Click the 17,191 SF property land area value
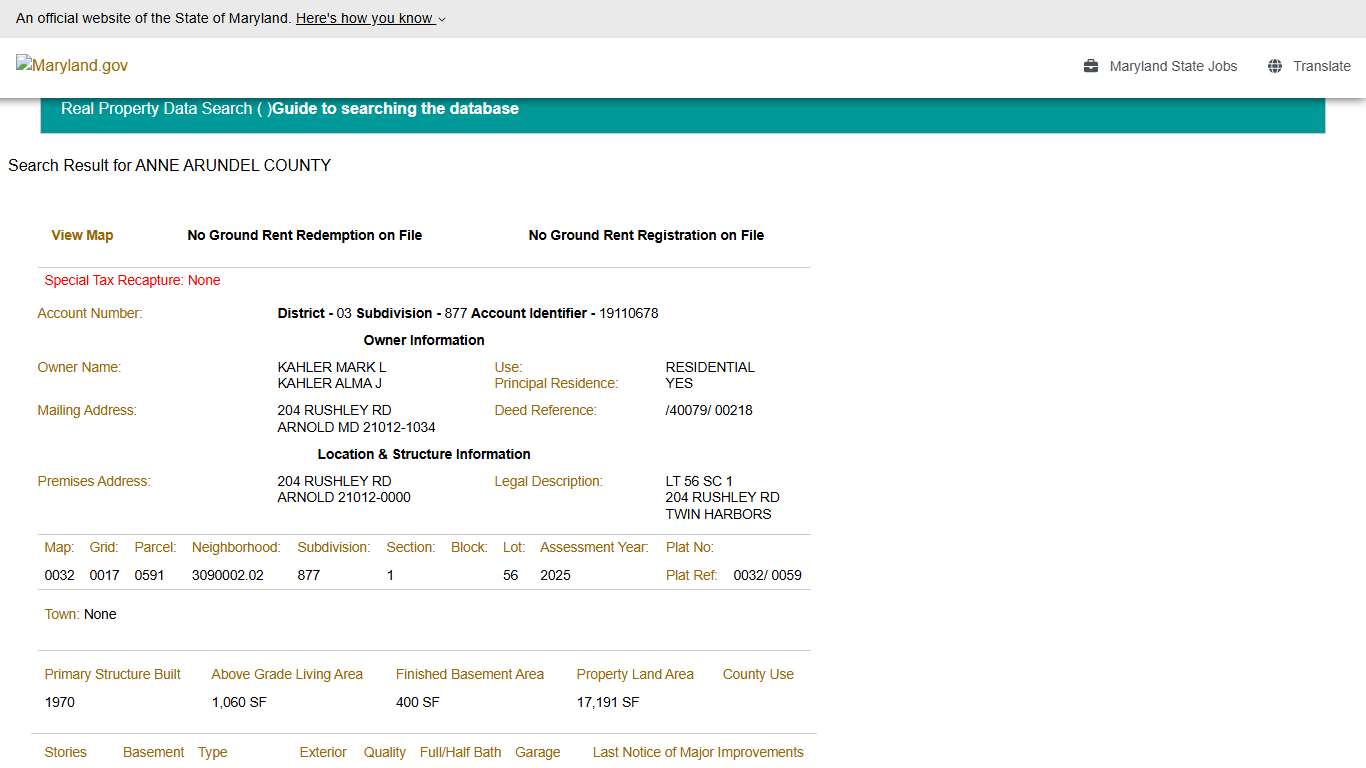1366x768 pixels. tap(607, 702)
